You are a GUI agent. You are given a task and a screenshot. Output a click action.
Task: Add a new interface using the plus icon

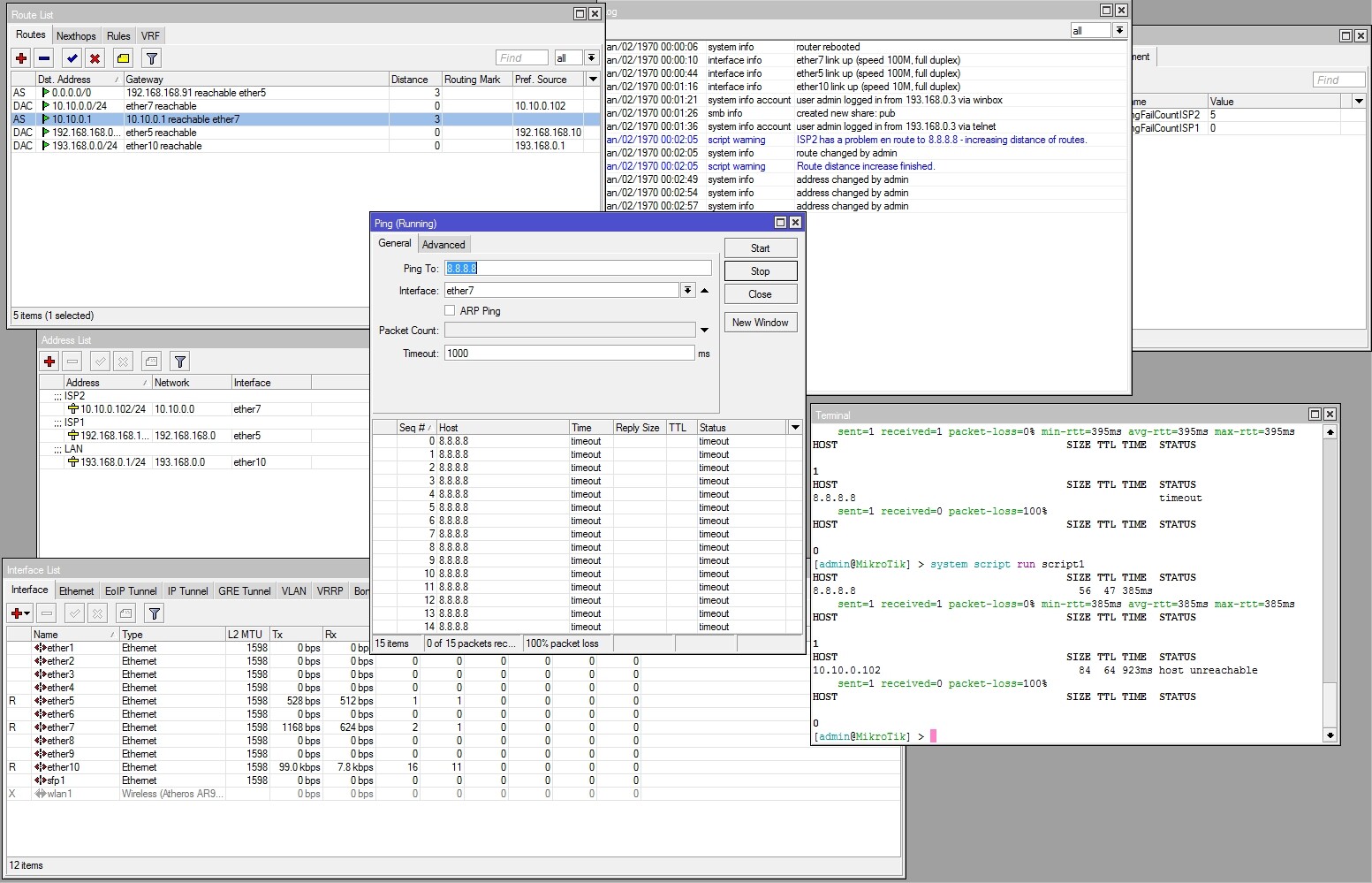coord(16,612)
